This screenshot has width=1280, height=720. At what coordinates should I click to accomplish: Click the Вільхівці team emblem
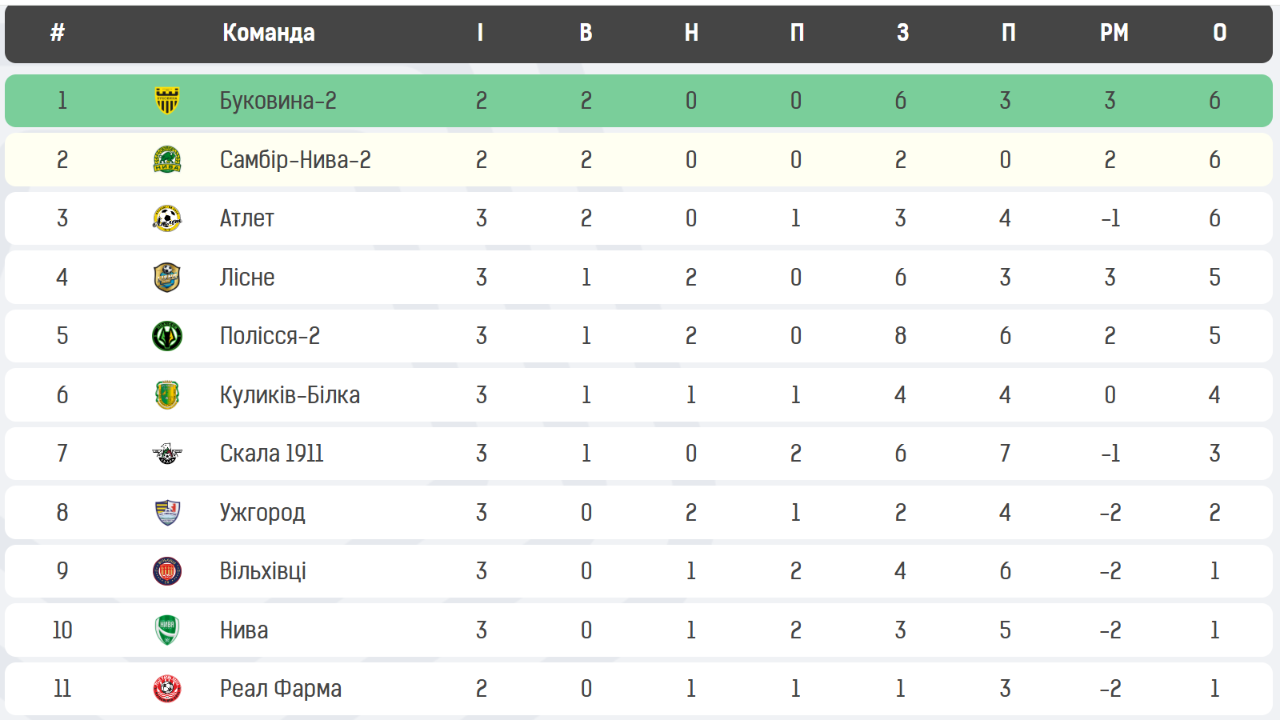pyautogui.click(x=167, y=571)
